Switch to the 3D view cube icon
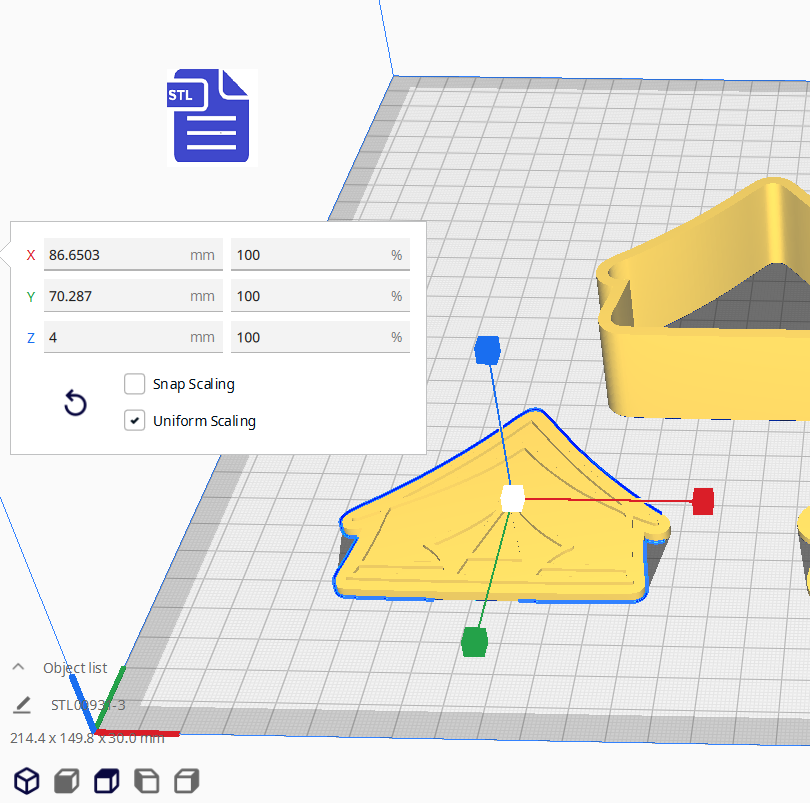 pyautogui.click(x=26, y=781)
